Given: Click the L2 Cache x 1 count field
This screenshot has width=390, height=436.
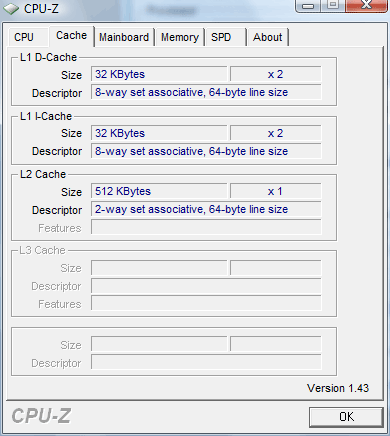Looking at the screenshot, I should [276, 191].
